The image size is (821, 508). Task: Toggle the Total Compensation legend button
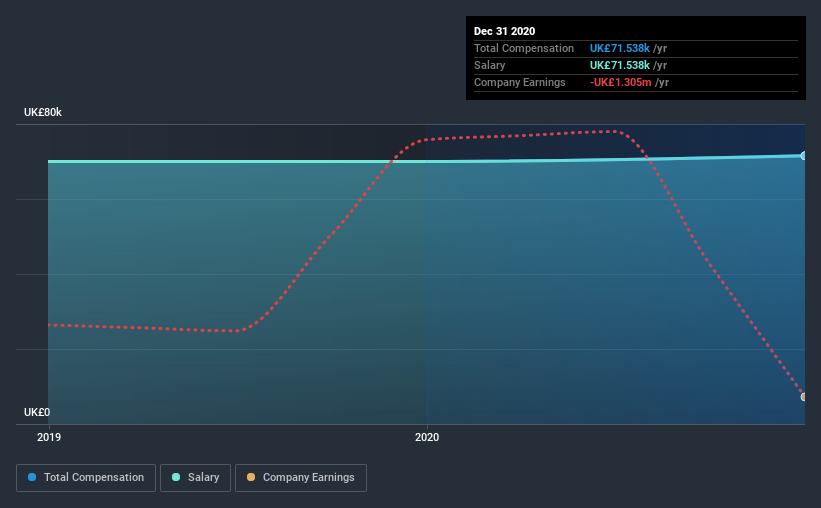pyautogui.click(x=86, y=478)
